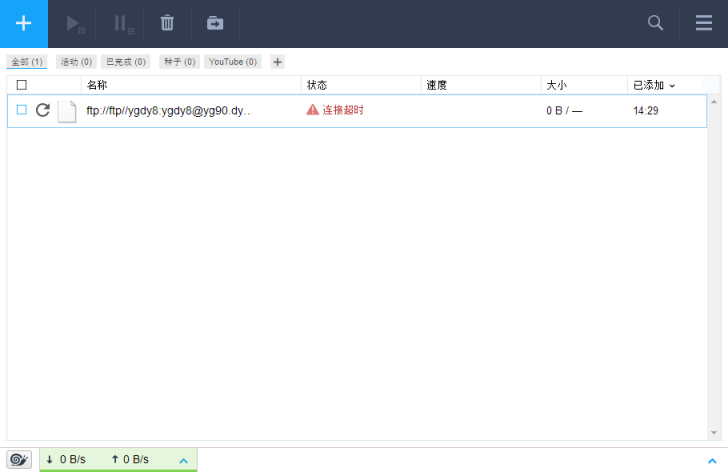Select the YouTube (0) tab
Image resolution: width=728 pixels, height=472 pixels.
[233, 62]
